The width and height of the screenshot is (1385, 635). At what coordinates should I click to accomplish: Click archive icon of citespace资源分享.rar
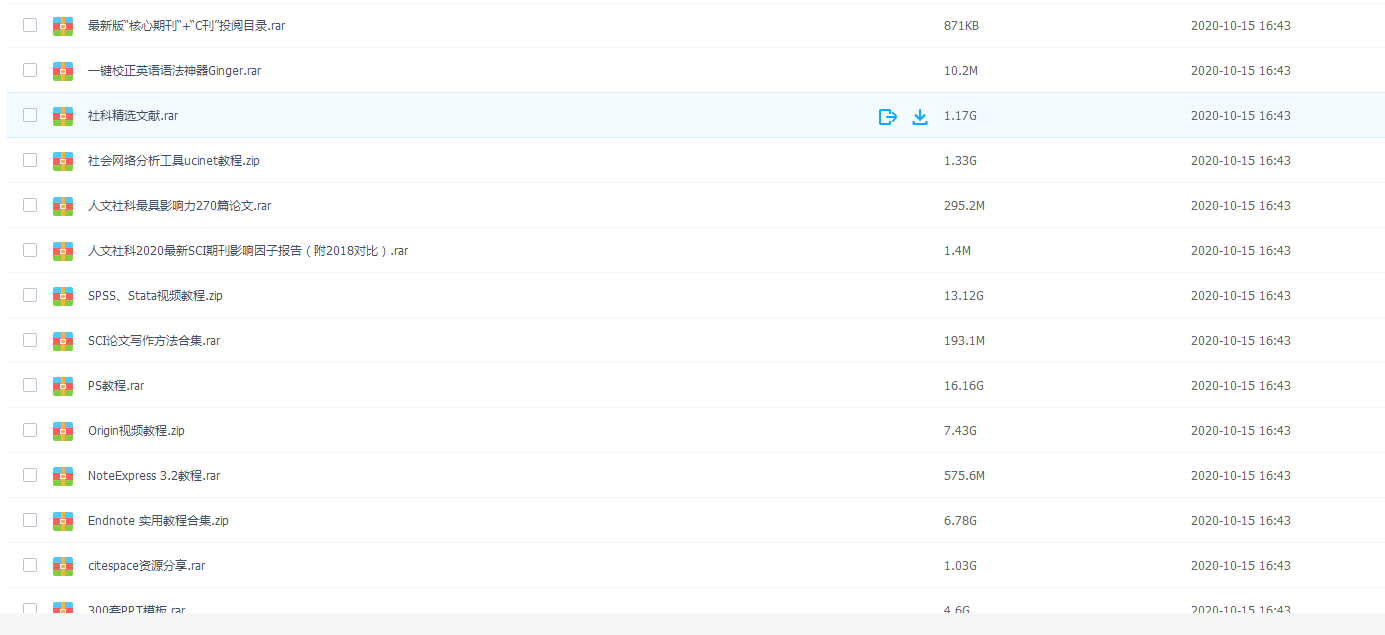click(x=63, y=566)
